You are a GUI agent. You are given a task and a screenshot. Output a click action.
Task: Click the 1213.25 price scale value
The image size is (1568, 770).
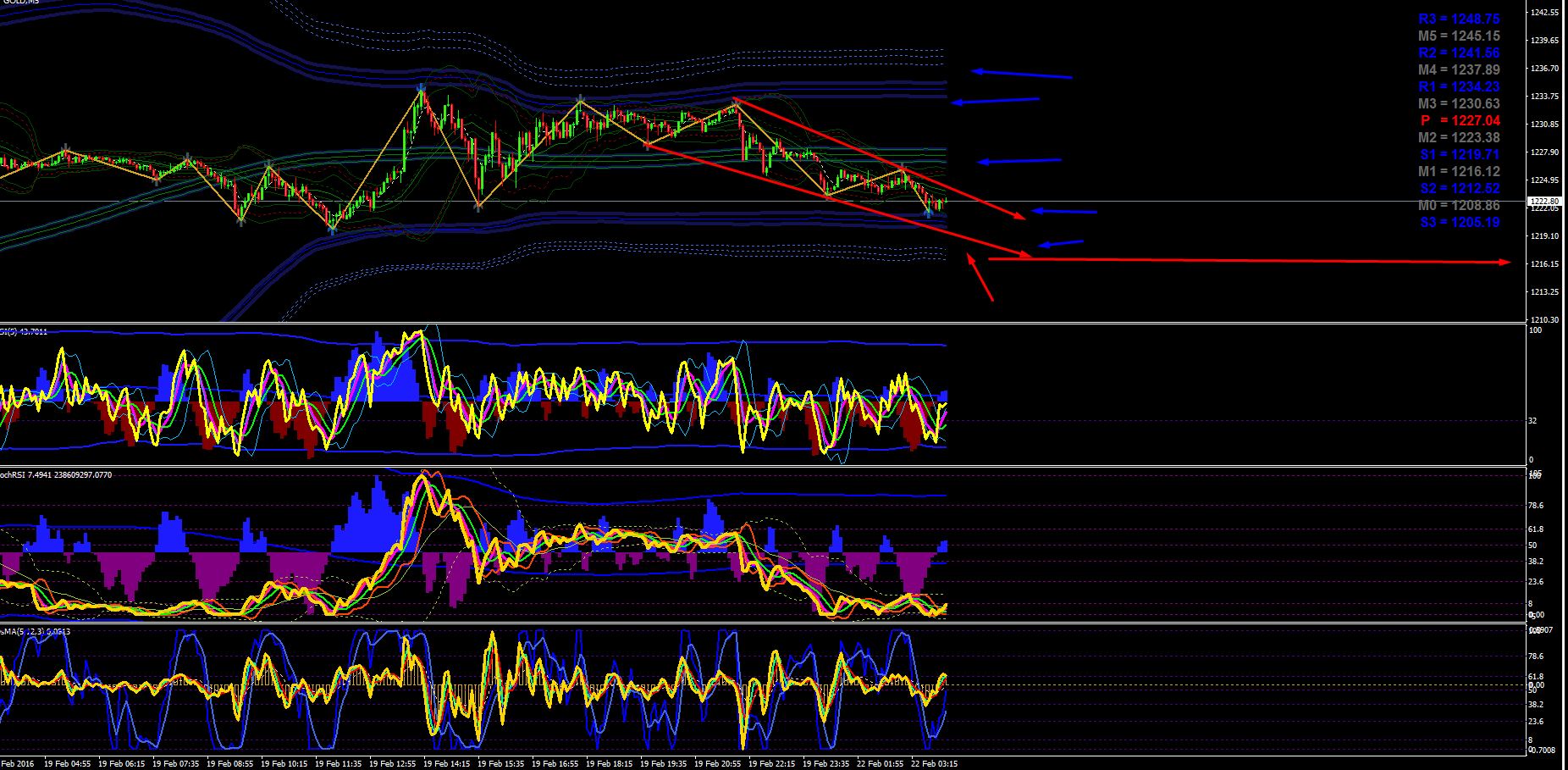[1544, 292]
